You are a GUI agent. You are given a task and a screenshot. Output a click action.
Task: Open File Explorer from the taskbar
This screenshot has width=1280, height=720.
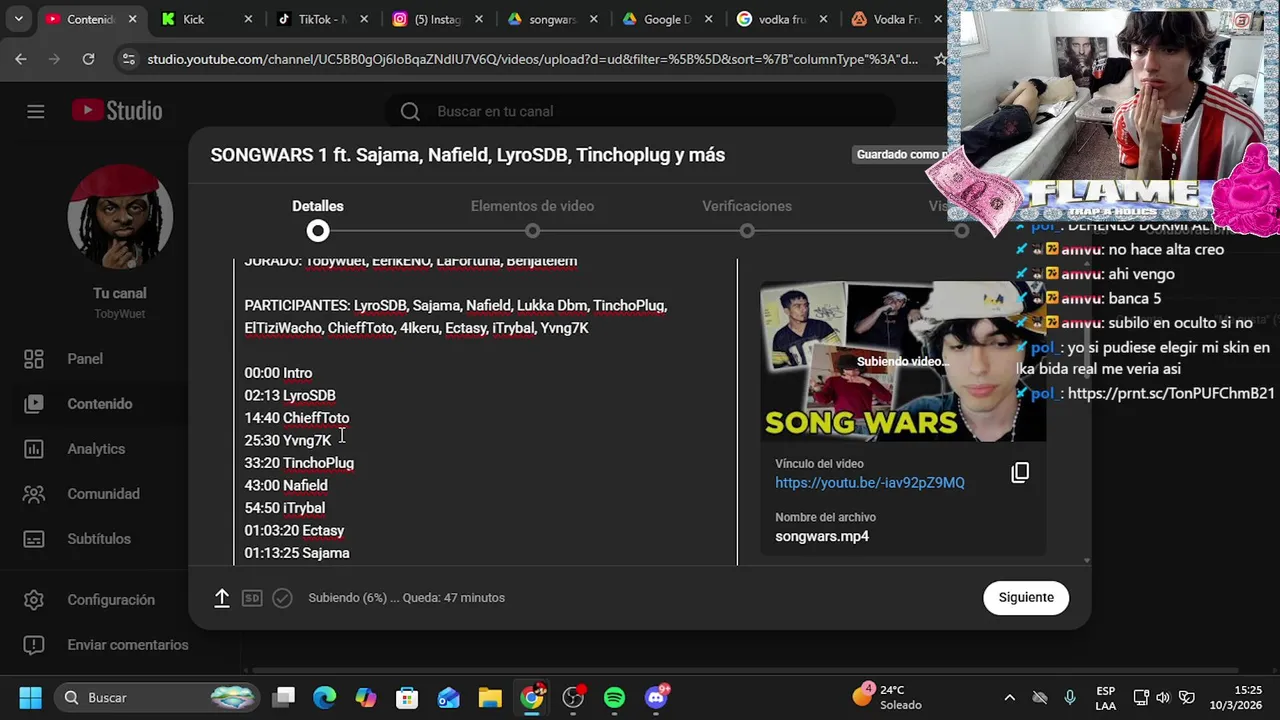[x=489, y=697]
